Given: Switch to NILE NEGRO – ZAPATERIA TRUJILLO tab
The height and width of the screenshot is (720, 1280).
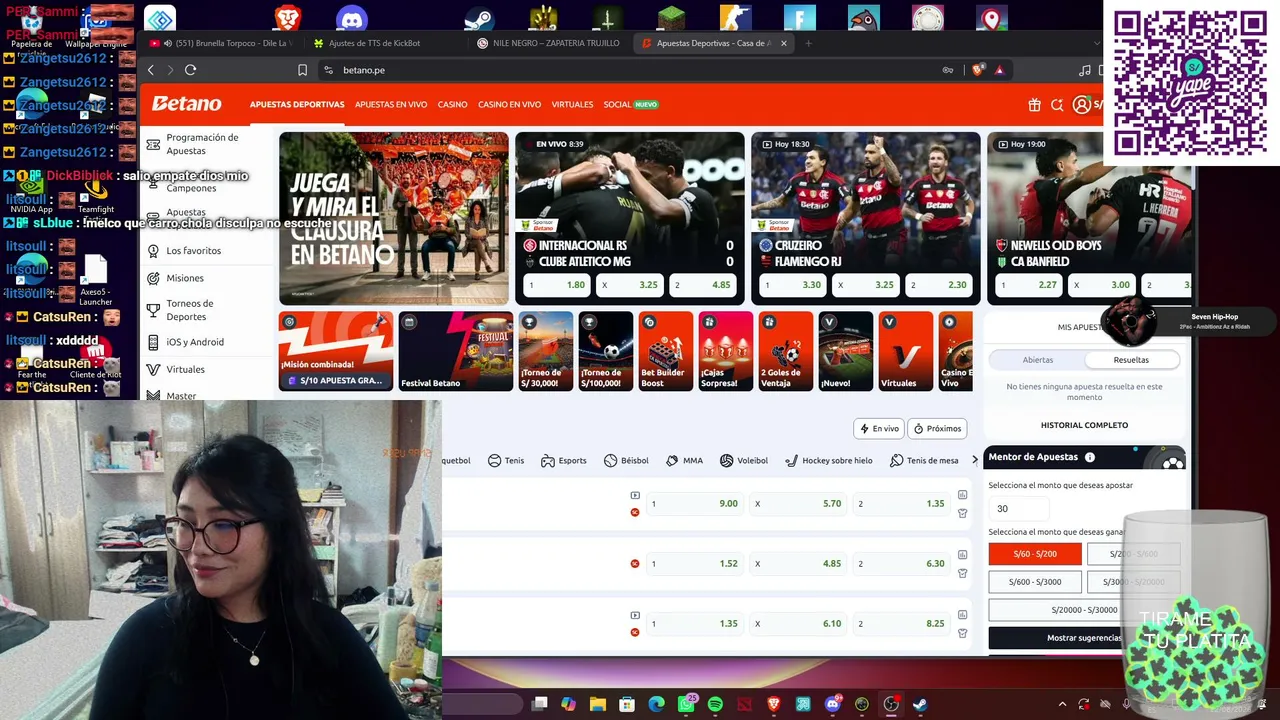Looking at the screenshot, I should [548, 43].
